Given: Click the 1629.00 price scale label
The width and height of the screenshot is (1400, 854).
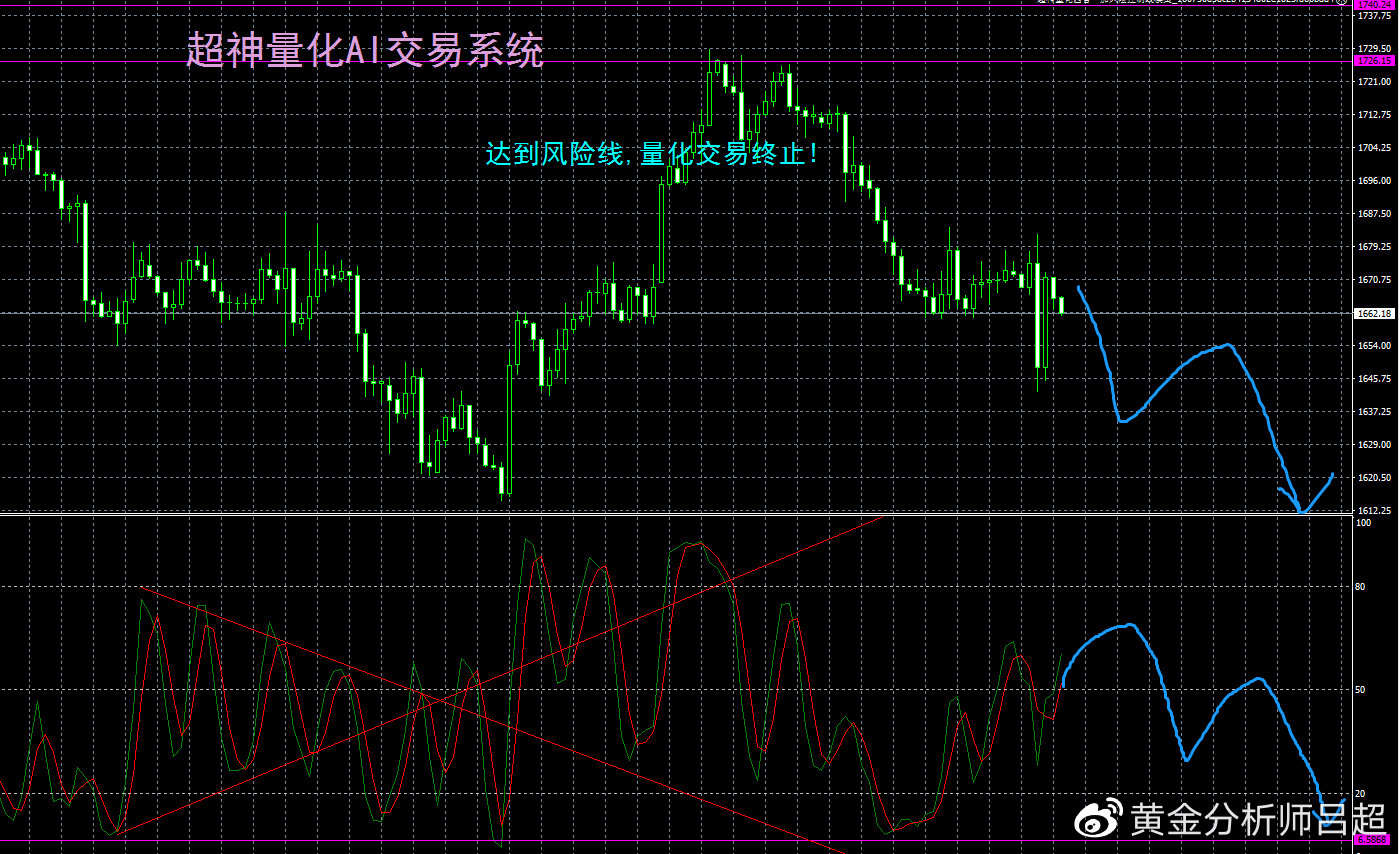Looking at the screenshot, I should [x=1373, y=445].
